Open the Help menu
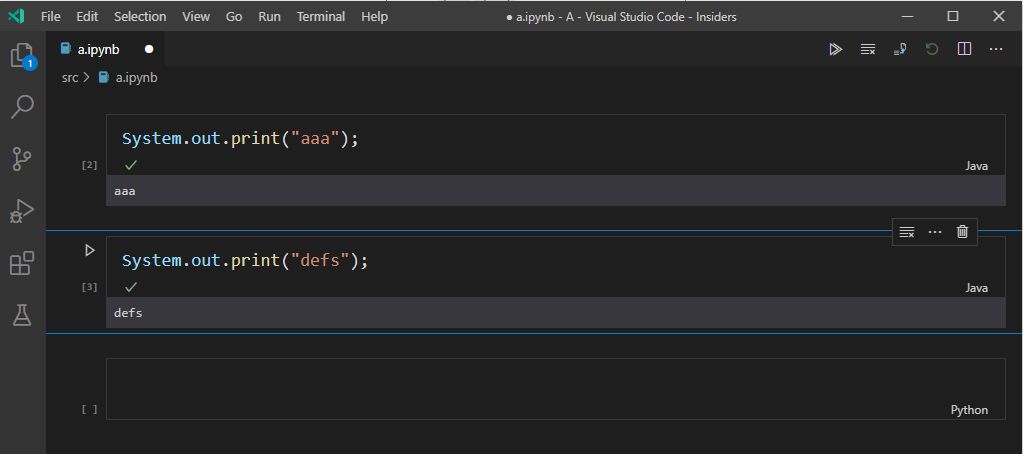Screen dimensions: 1023x454 [374, 17]
